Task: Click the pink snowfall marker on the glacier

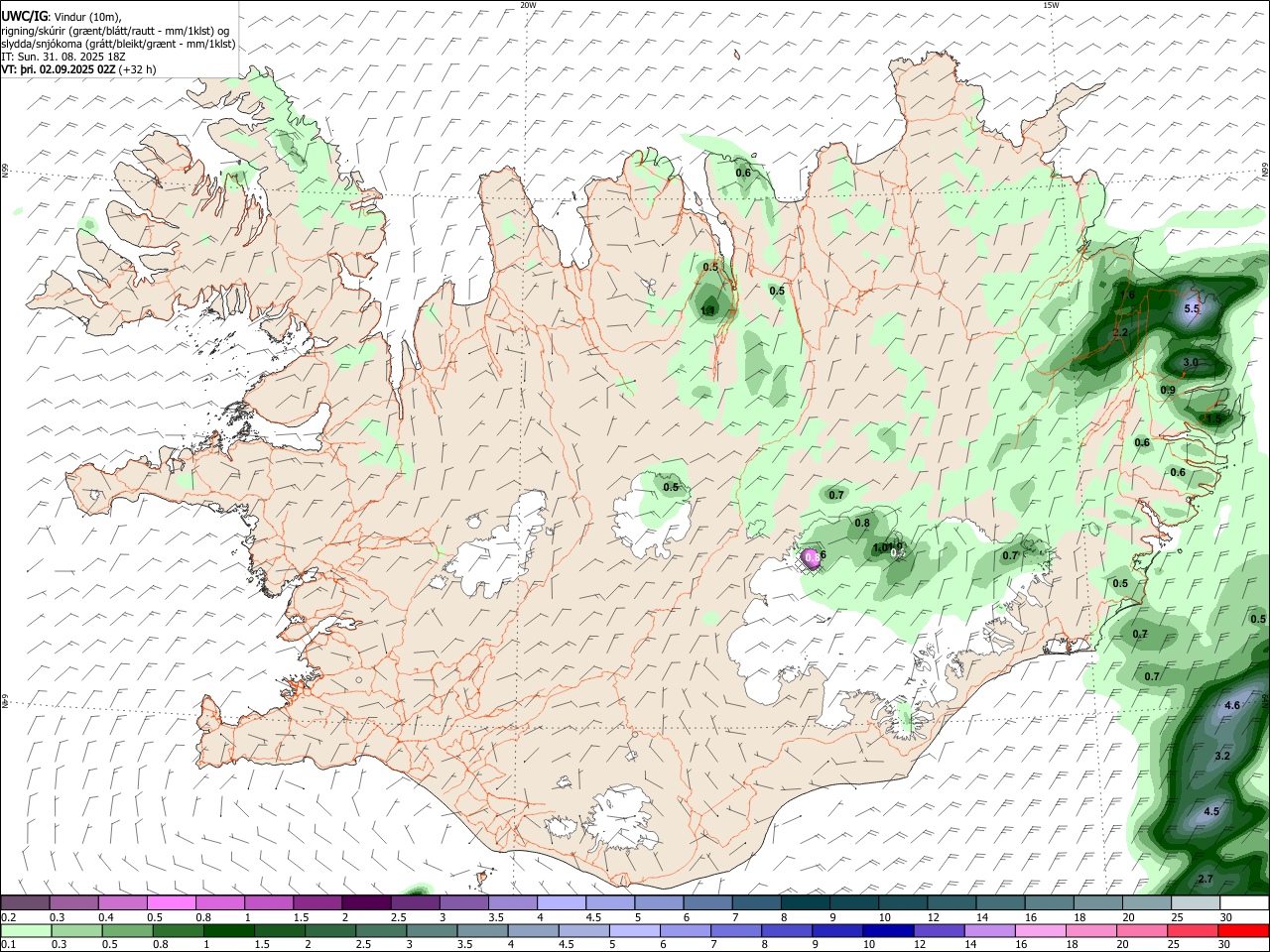Action: coord(812,558)
